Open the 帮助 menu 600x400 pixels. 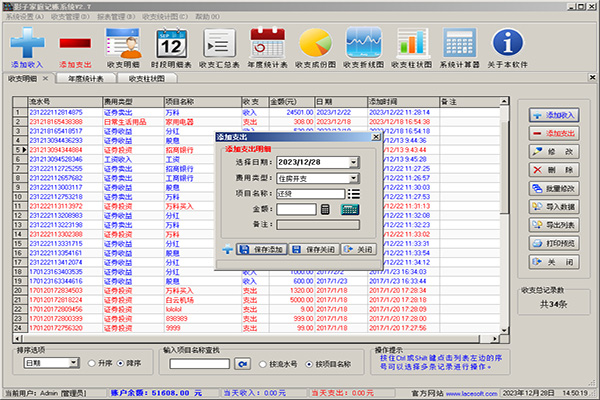point(207,16)
